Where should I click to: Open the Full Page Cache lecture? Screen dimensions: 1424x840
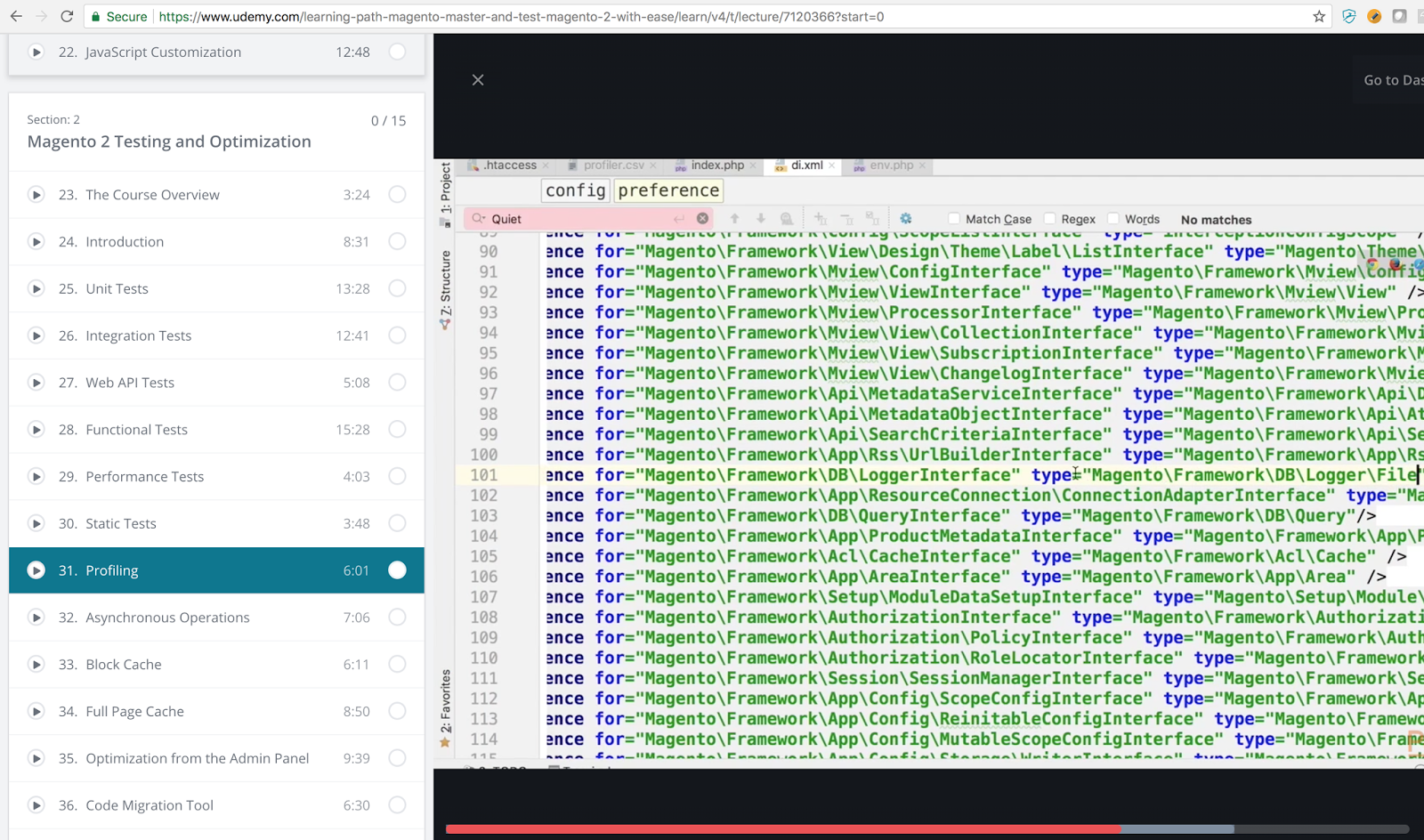click(x=216, y=712)
